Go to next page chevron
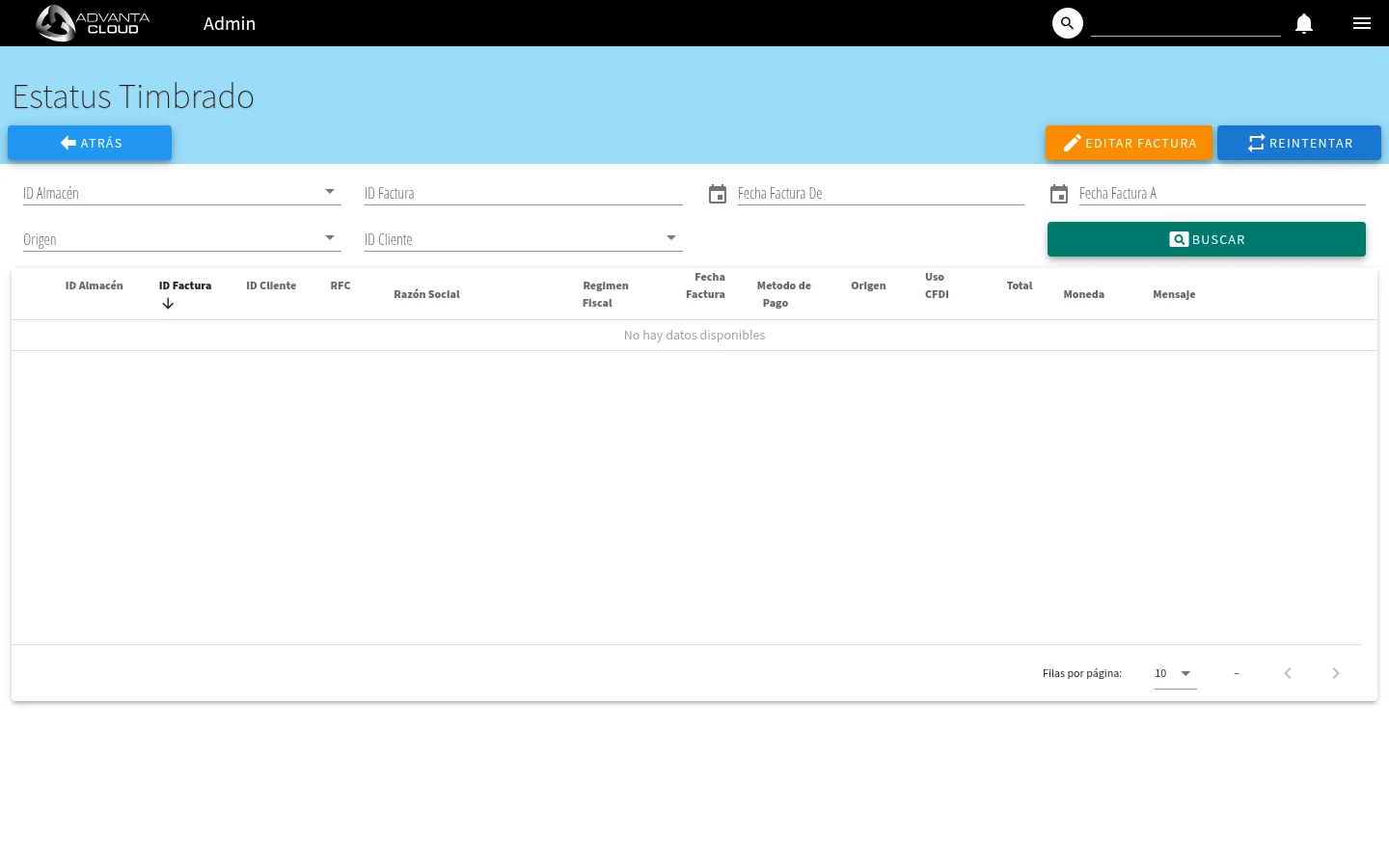Image resolution: width=1389 pixels, height=868 pixels. [1336, 673]
